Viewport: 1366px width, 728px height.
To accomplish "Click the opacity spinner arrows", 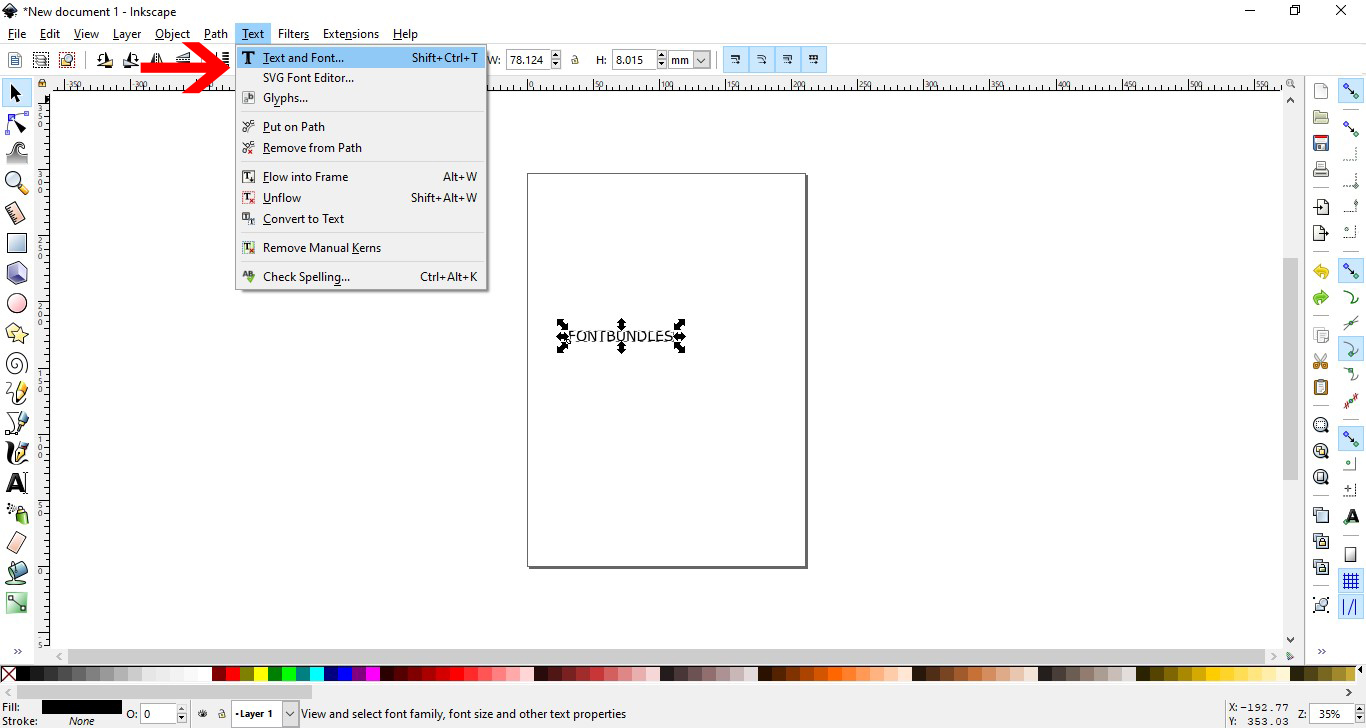I will point(182,714).
